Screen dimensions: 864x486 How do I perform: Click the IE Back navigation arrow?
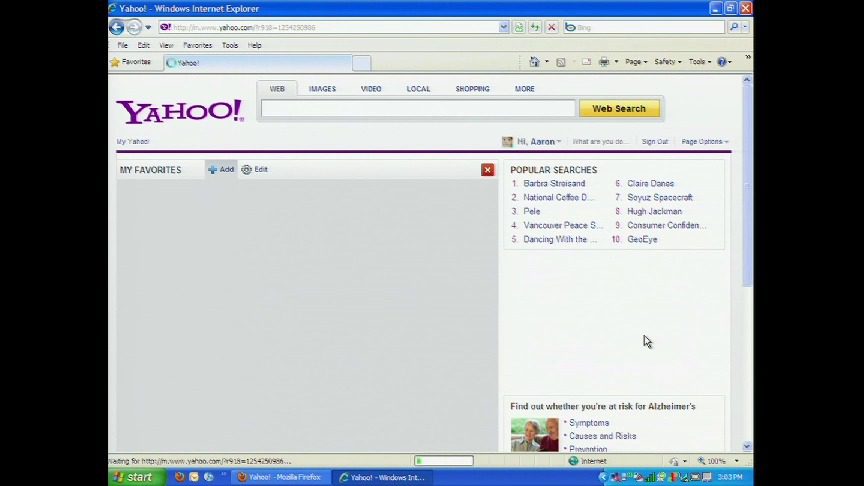pos(117,27)
